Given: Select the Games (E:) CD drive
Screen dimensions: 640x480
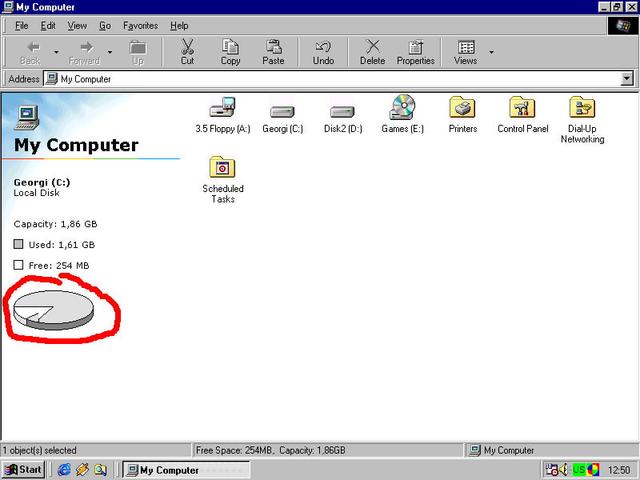Looking at the screenshot, I should [x=402, y=114].
